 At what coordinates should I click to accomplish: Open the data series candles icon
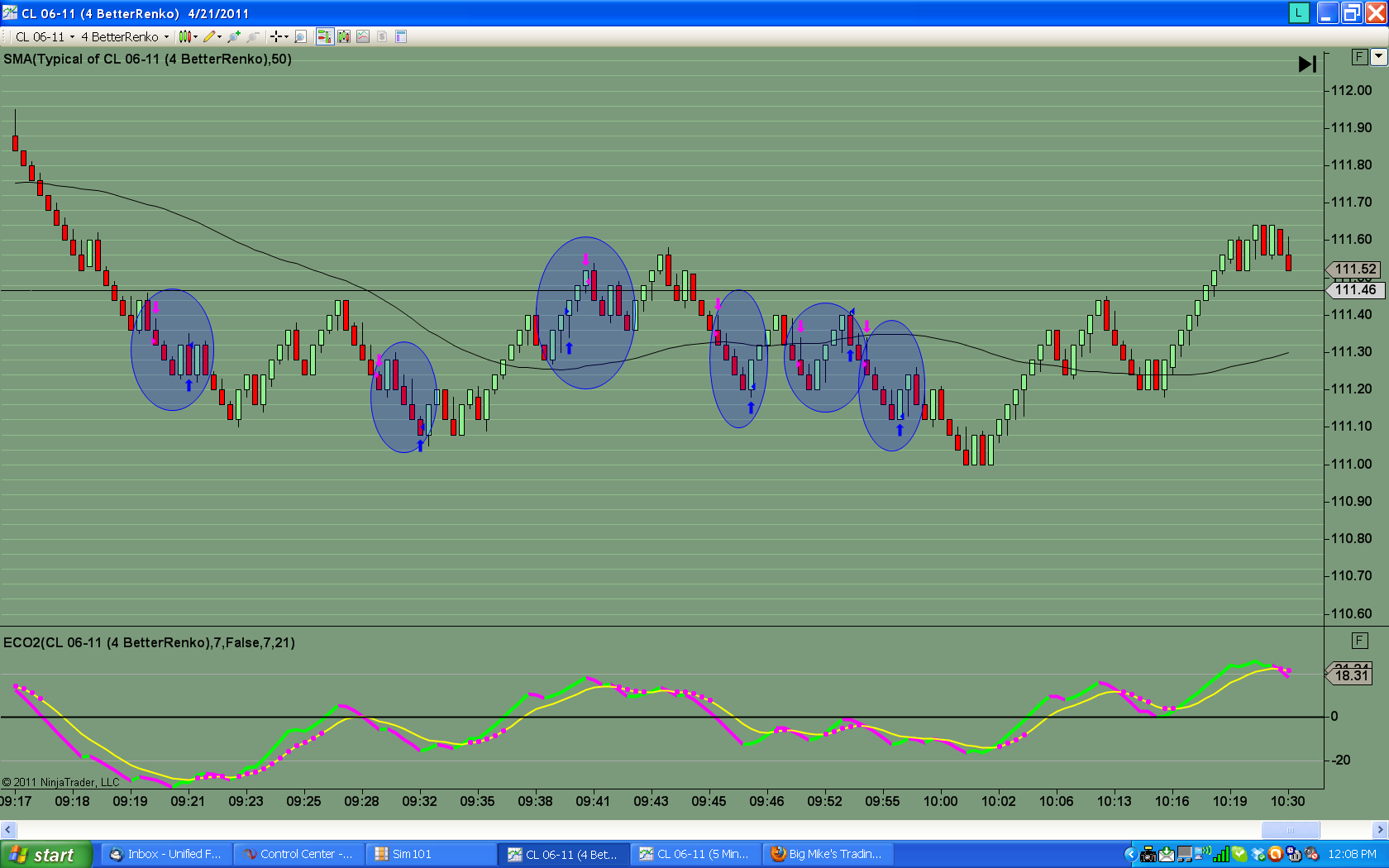[344, 36]
